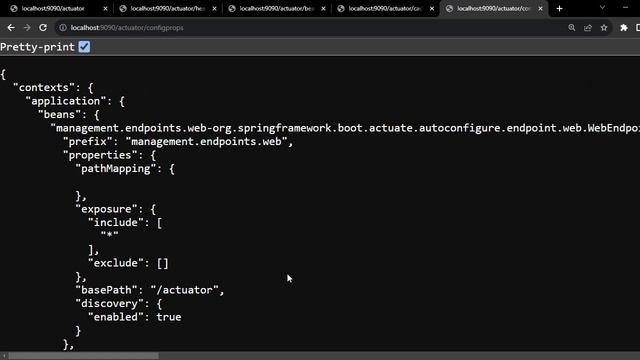The image size is (640, 360).
Task: Click the management.endpoints.web-org.springframework bean name
Action: (x=345, y=128)
